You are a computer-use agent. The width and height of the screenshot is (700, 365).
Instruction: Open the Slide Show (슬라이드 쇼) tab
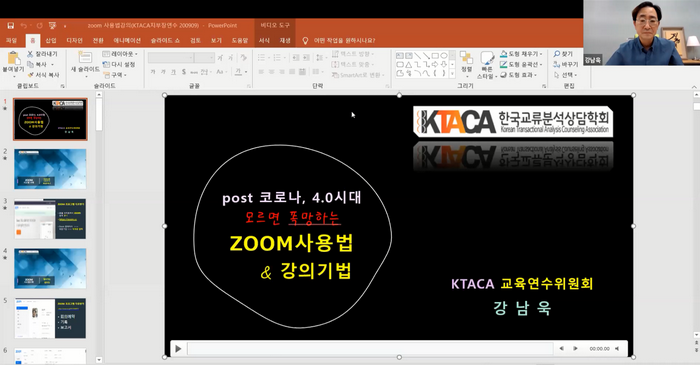pyautogui.click(x=165, y=40)
